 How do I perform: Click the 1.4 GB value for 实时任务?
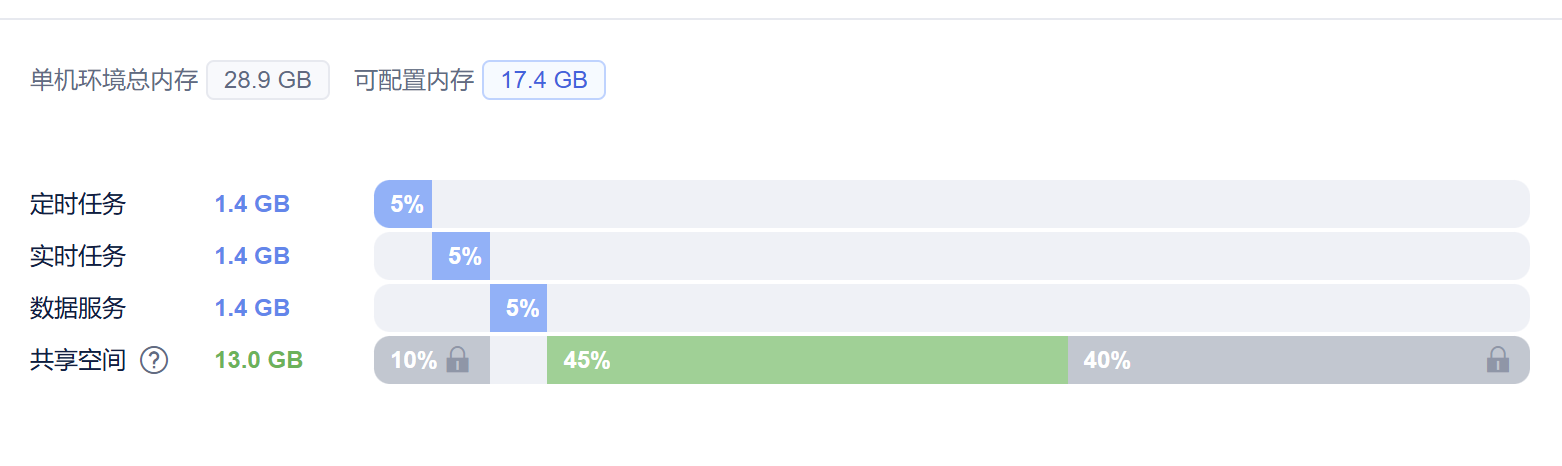(252, 257)
